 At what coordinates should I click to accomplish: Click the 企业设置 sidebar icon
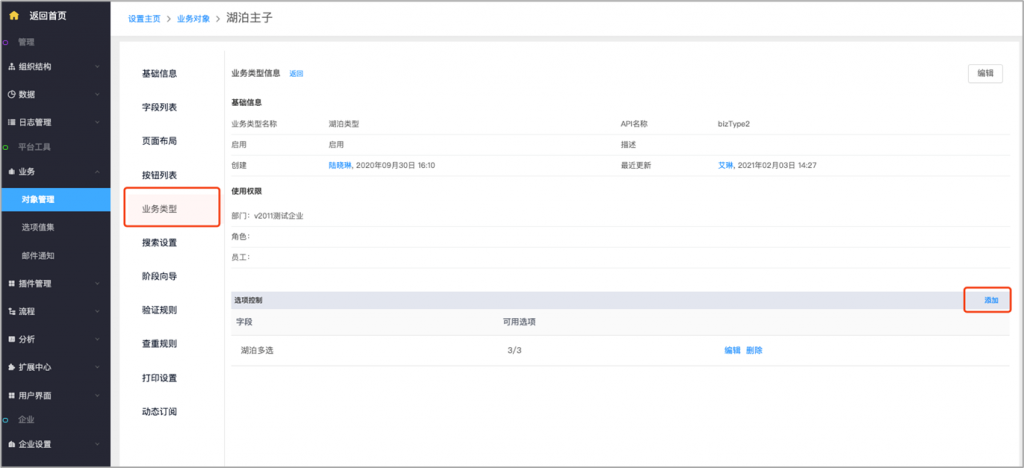click(x=11, y=443)
